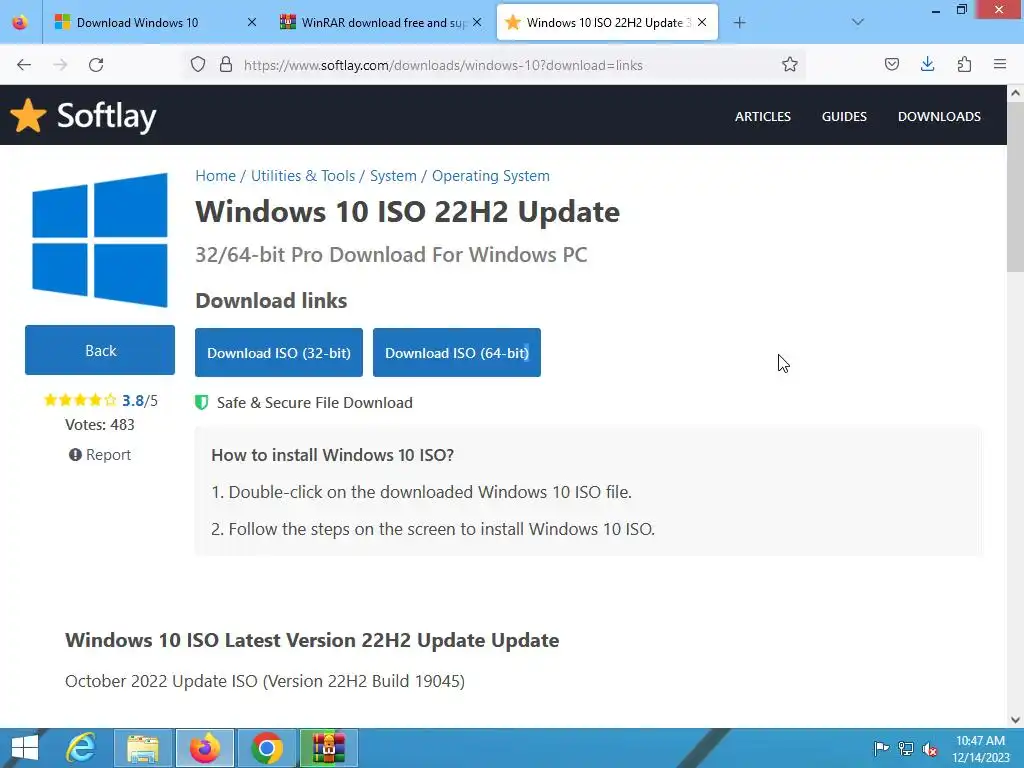
Task: Click the Windows 10 logo image
Action: tap(100, 240)
